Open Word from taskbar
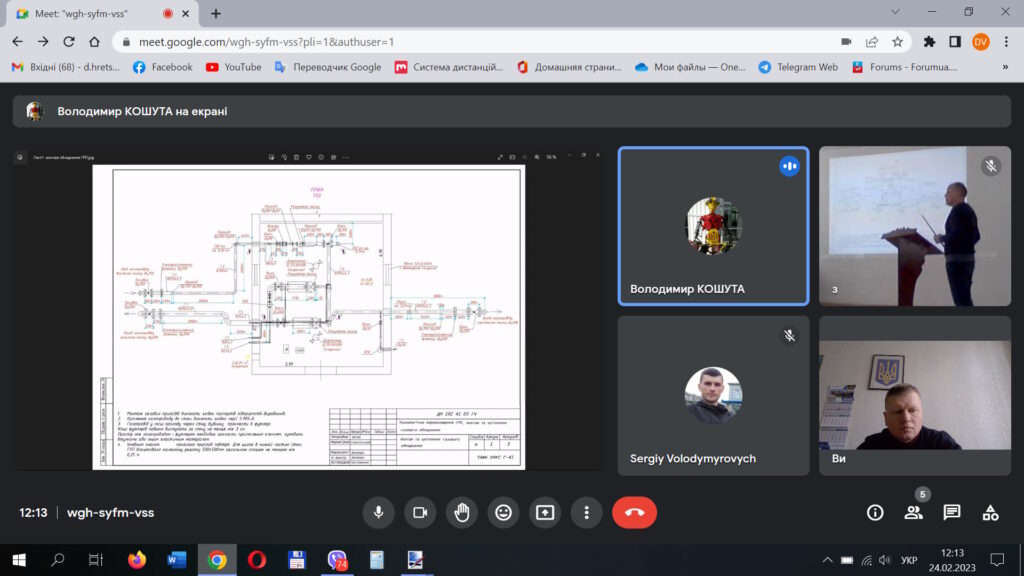The image size is (1024, 576). [x=177, y=560]
